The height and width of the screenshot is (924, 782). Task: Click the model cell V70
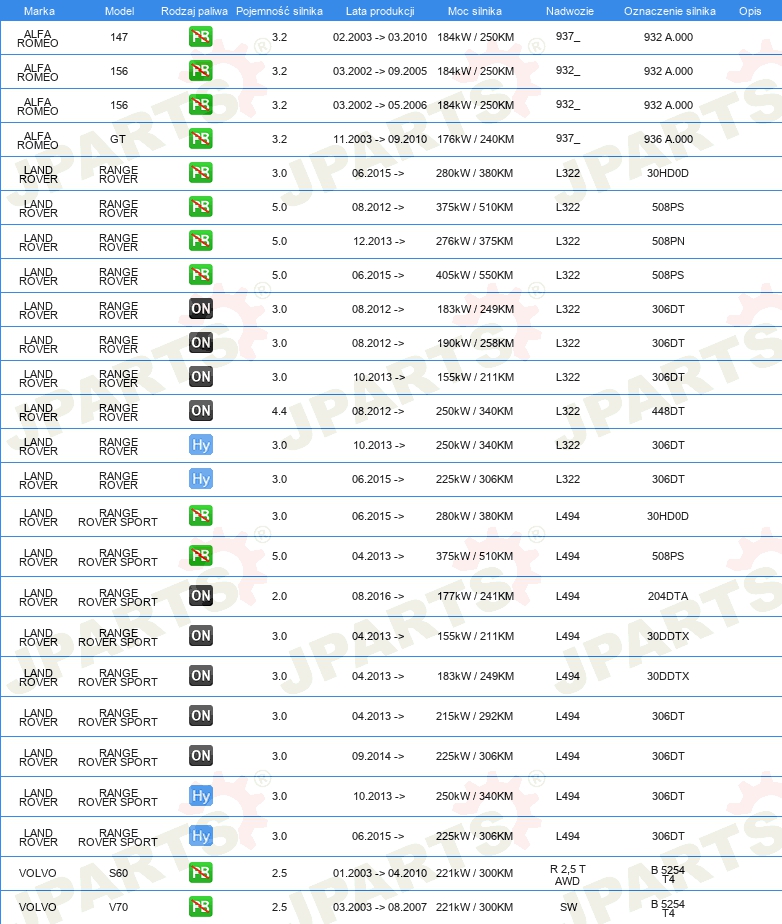point(118,908)
